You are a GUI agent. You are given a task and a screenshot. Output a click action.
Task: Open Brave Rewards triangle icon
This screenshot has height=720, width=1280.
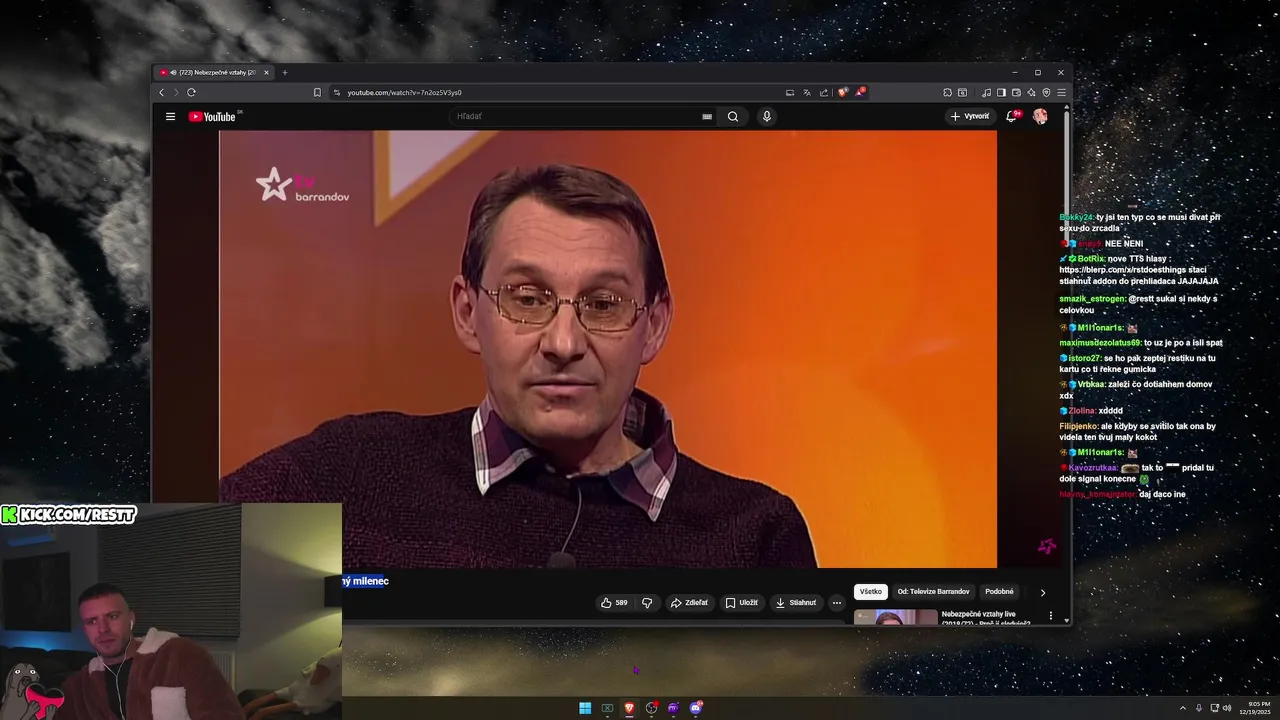pos(860,92)
